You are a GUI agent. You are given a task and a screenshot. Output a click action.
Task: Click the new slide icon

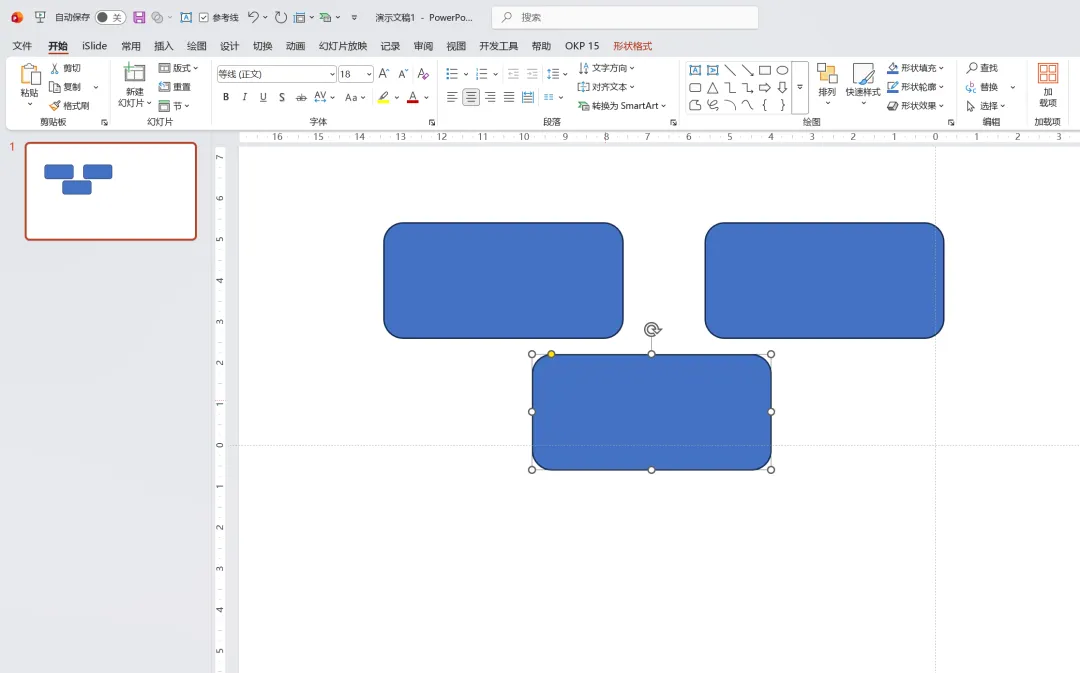coord(134,72)
